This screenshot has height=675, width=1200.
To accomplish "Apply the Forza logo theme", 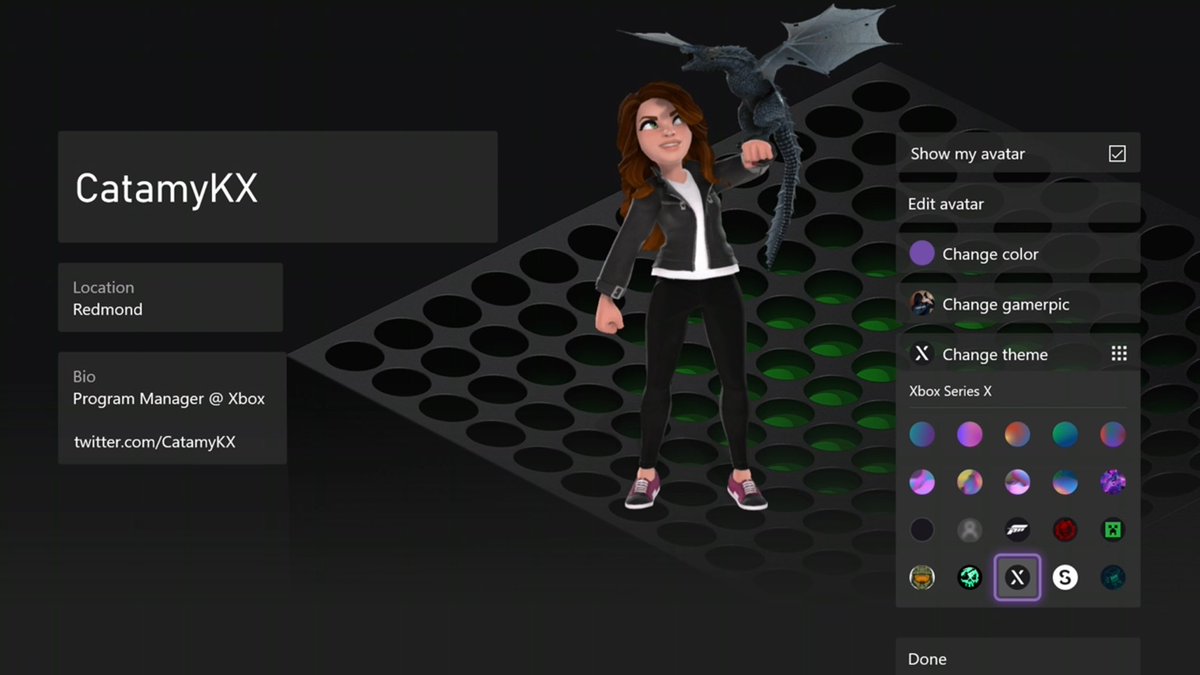I will point(1017,529).
